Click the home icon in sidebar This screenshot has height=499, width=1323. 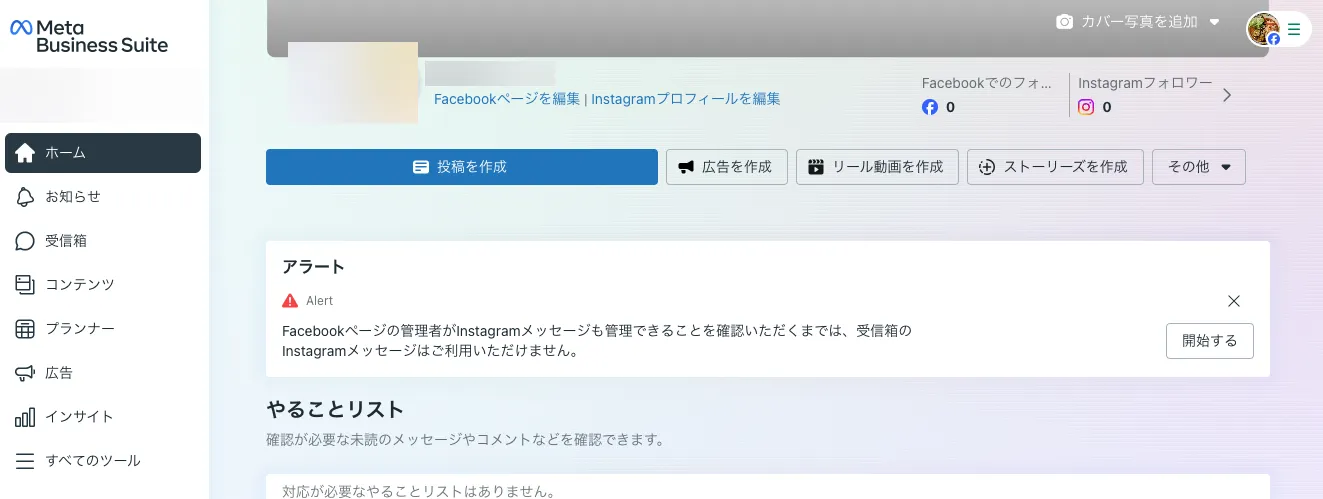click(25, 153)
